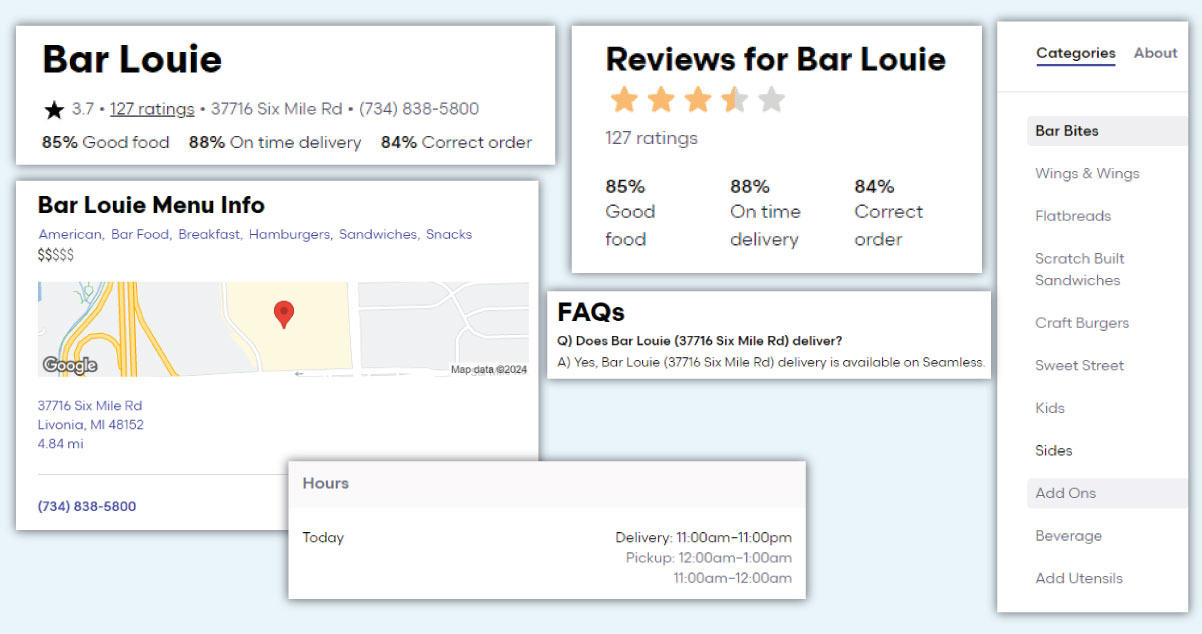Click '84% Correct order' in the header card
This screenshot has height=634, width=1202.
coord(456,142)
